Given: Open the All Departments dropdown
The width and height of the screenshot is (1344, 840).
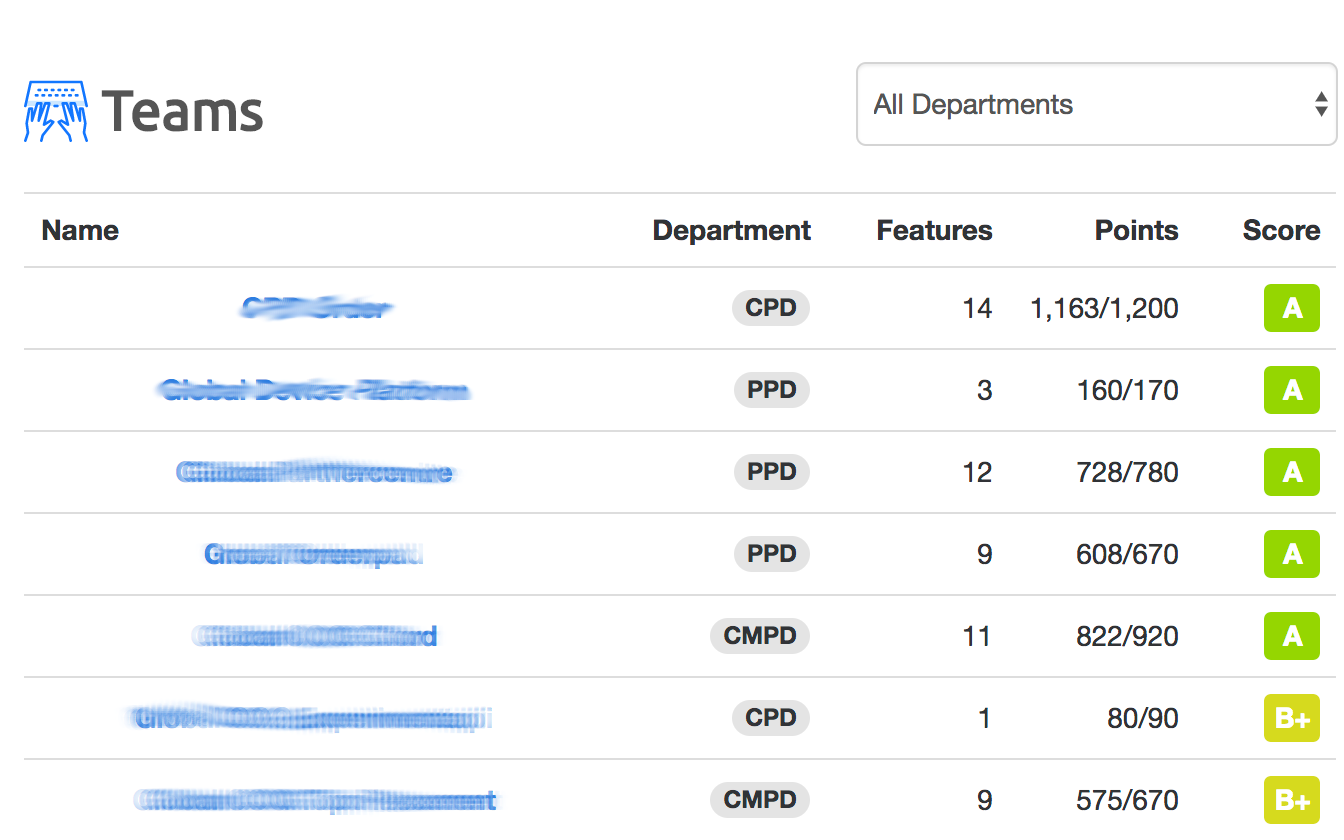Looking at the screenshot, I should coord(1096,105).
